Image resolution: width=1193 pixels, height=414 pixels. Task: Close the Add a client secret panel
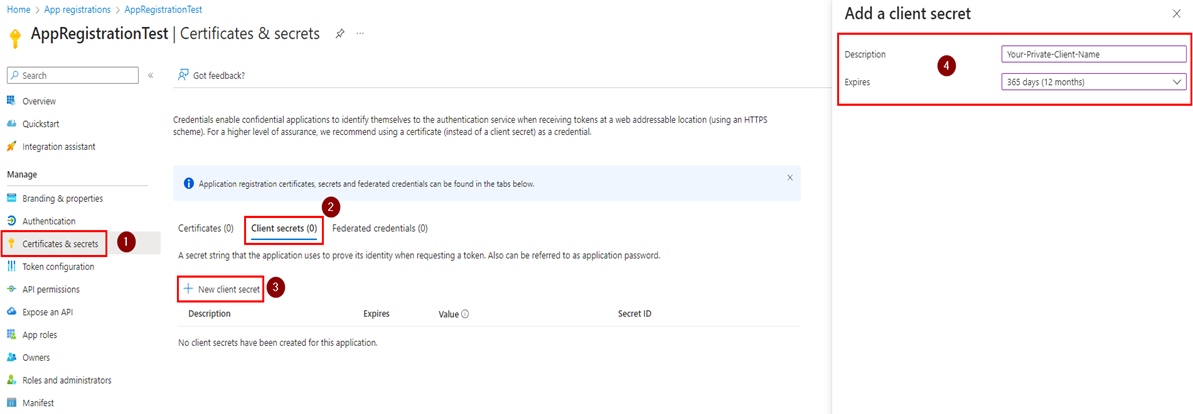pyautogui.click(x=1175, y=14)
